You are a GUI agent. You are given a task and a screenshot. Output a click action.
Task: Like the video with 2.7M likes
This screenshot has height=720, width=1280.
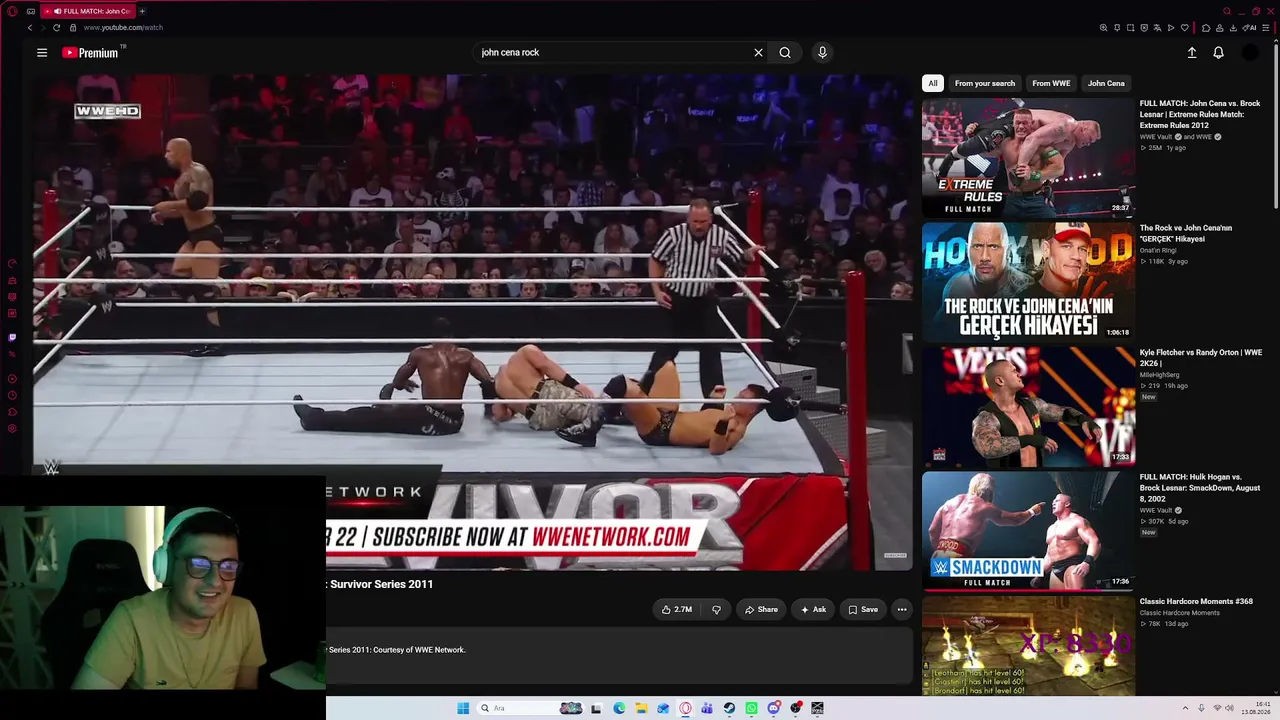click(677, 610)
